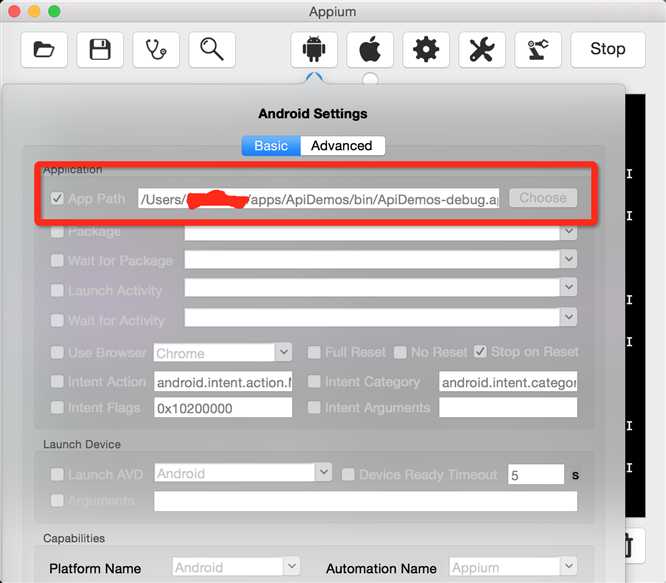This screenshot has width=666, height=583.
Task: Toggle the App Path checkbox
Action: 57,198
